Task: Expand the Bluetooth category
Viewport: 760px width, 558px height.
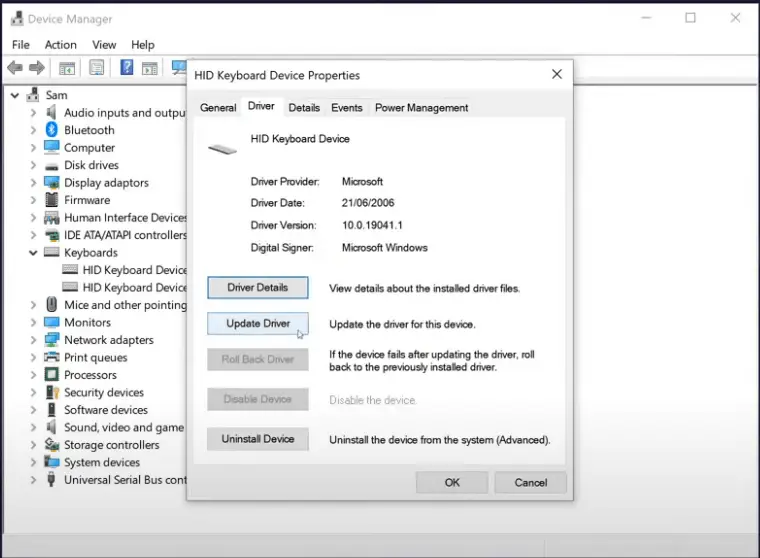Action: (x=33, y=130)
